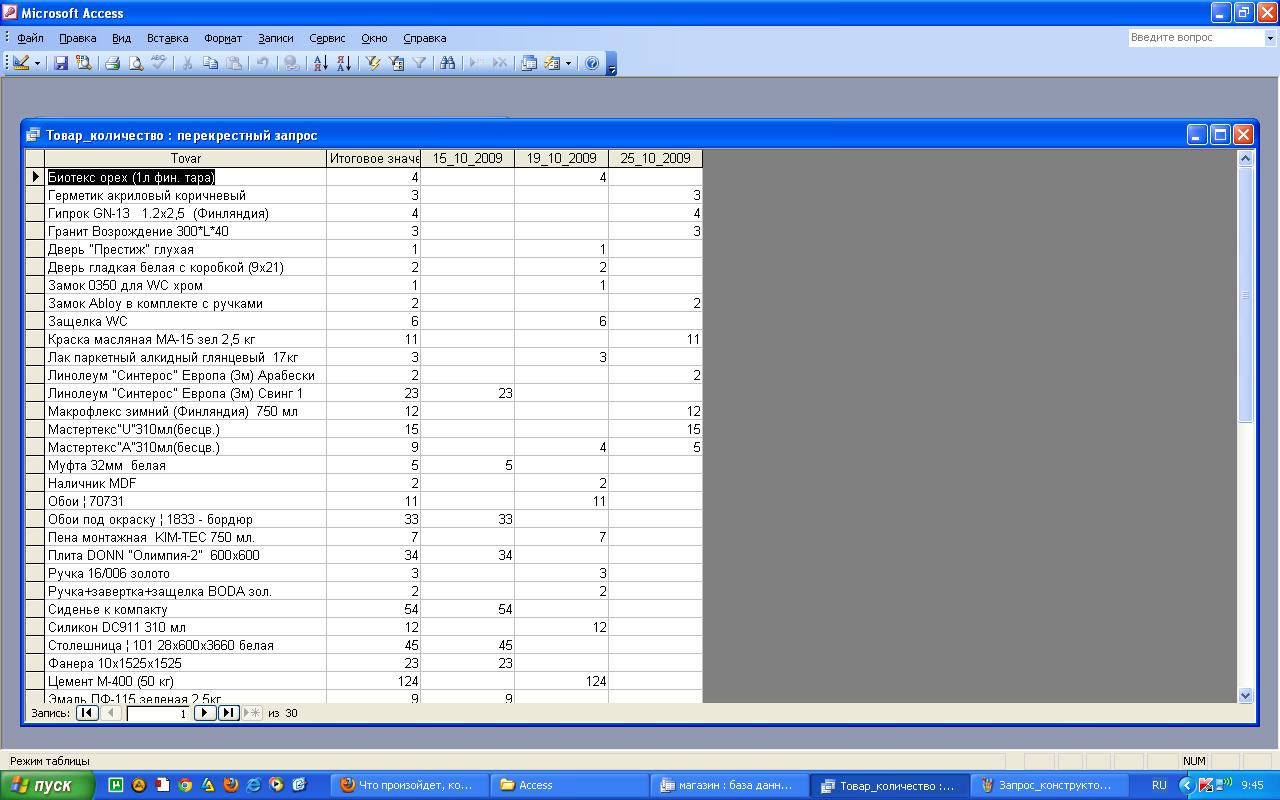
Task: Save the query with floppy icon
Action: [x=61, y=63]
